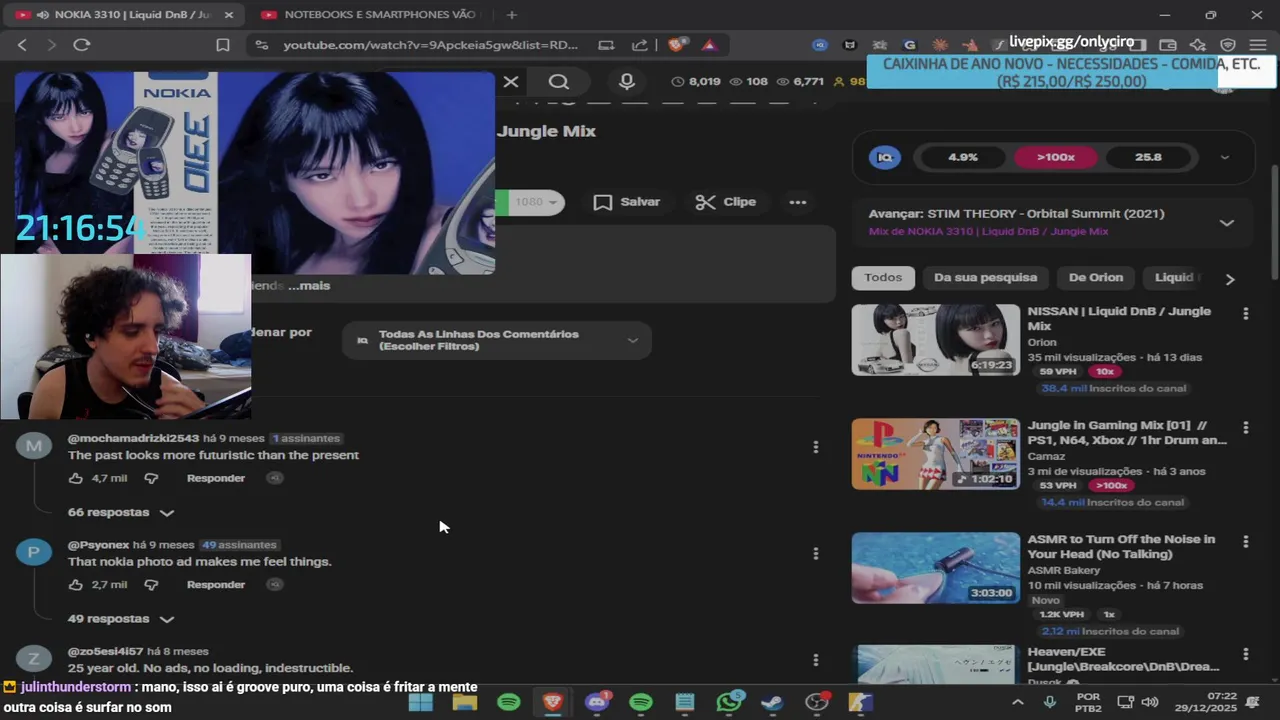Open options menu for @Psyonex's comment
Viewport: 1280px width, 720px height.
[815, 553]
